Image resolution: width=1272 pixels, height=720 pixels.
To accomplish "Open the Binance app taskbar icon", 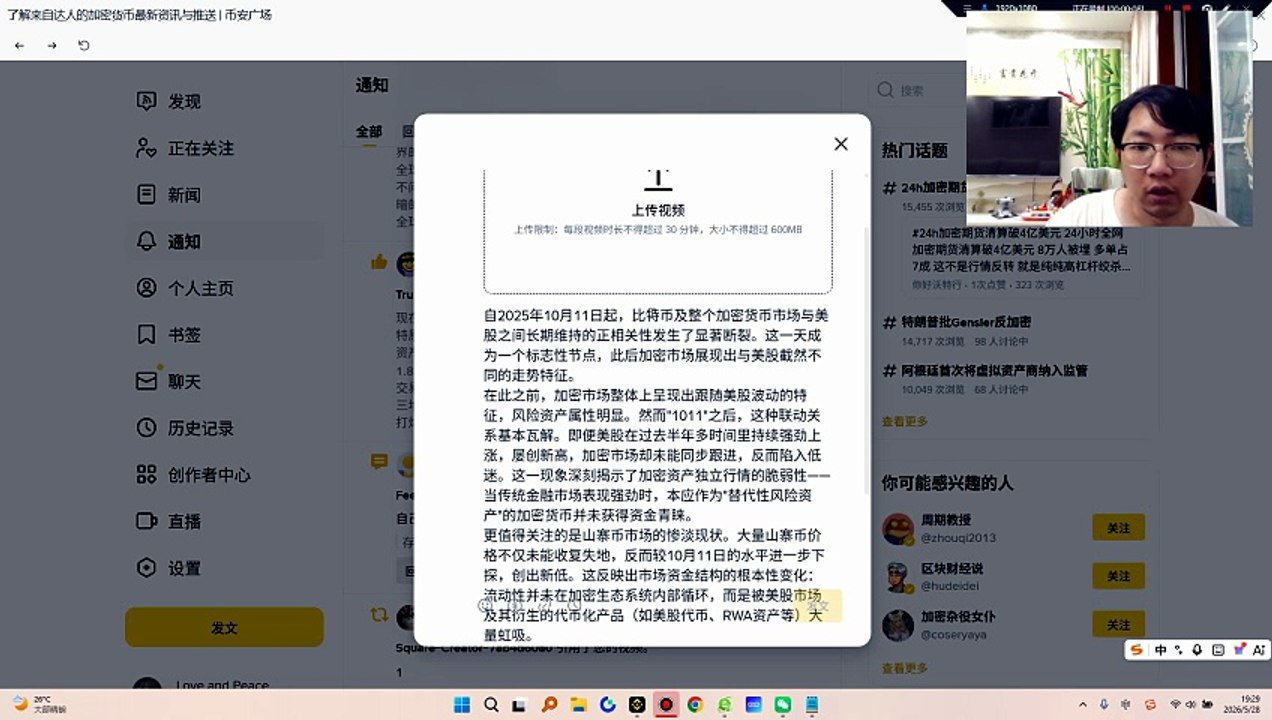I will pyautogui.click(x=637, y=704).
